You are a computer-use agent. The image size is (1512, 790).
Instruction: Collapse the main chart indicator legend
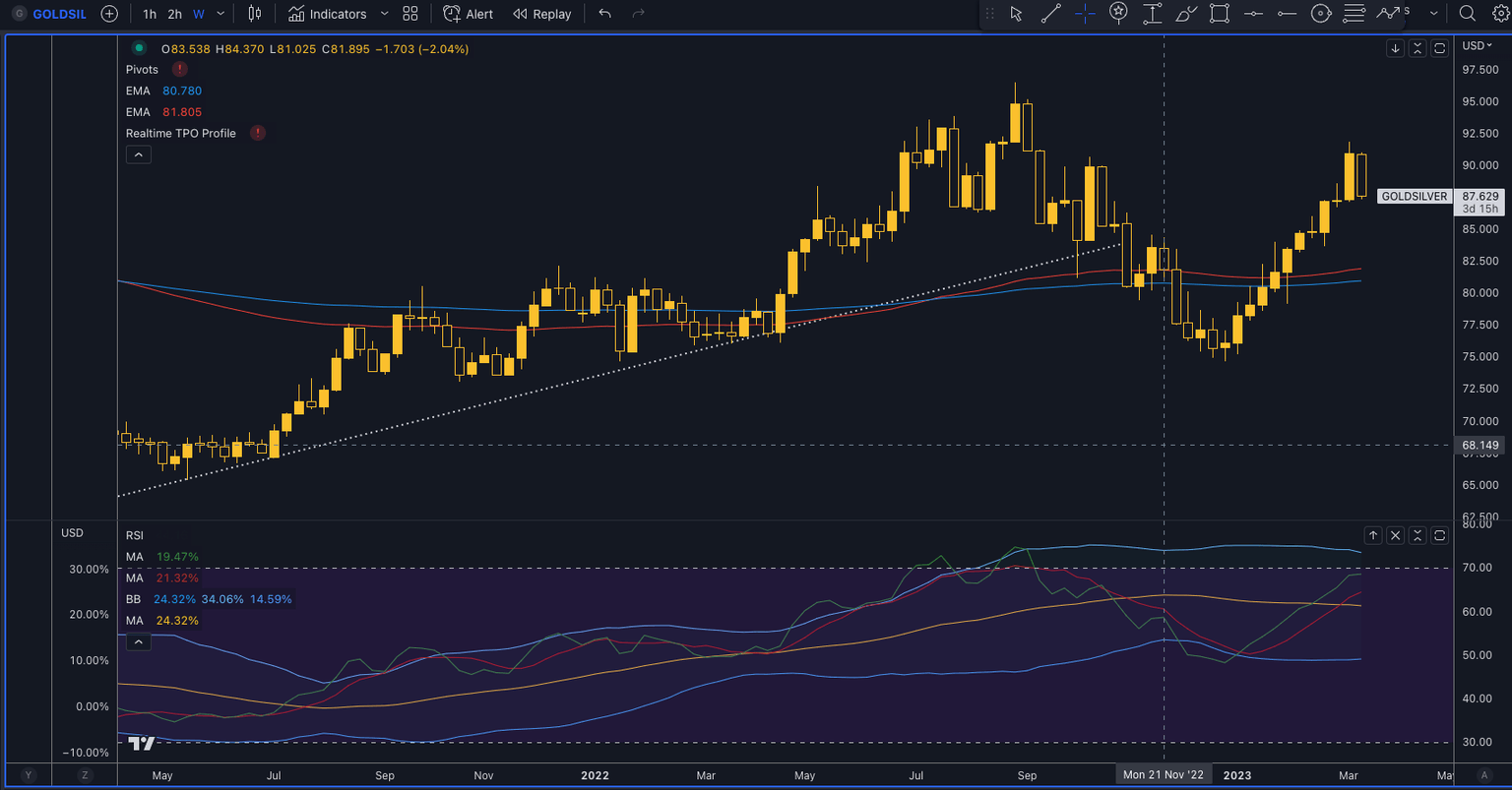tap(138, 154)
